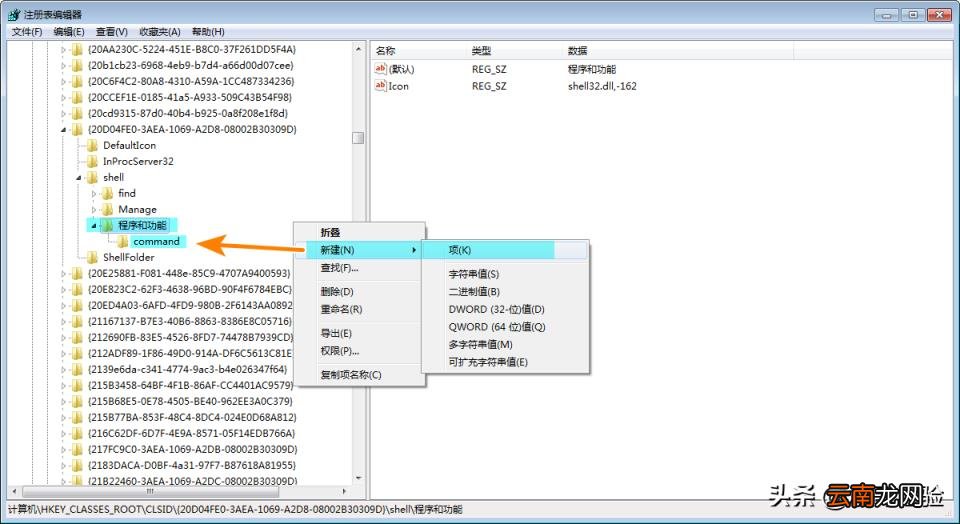Click the folder icon next to Manage key
The image size is (960, 524).
108,209
